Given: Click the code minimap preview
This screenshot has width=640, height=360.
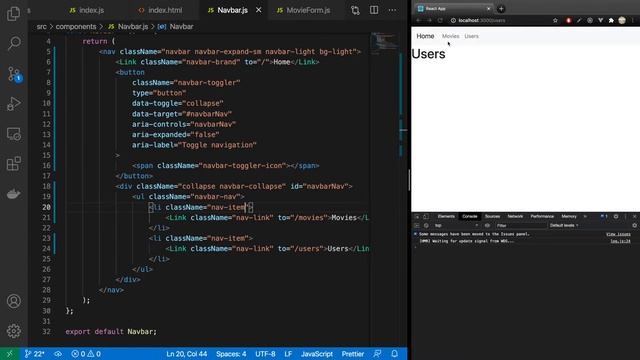Looking at the screenshot, I should point(383,43).
